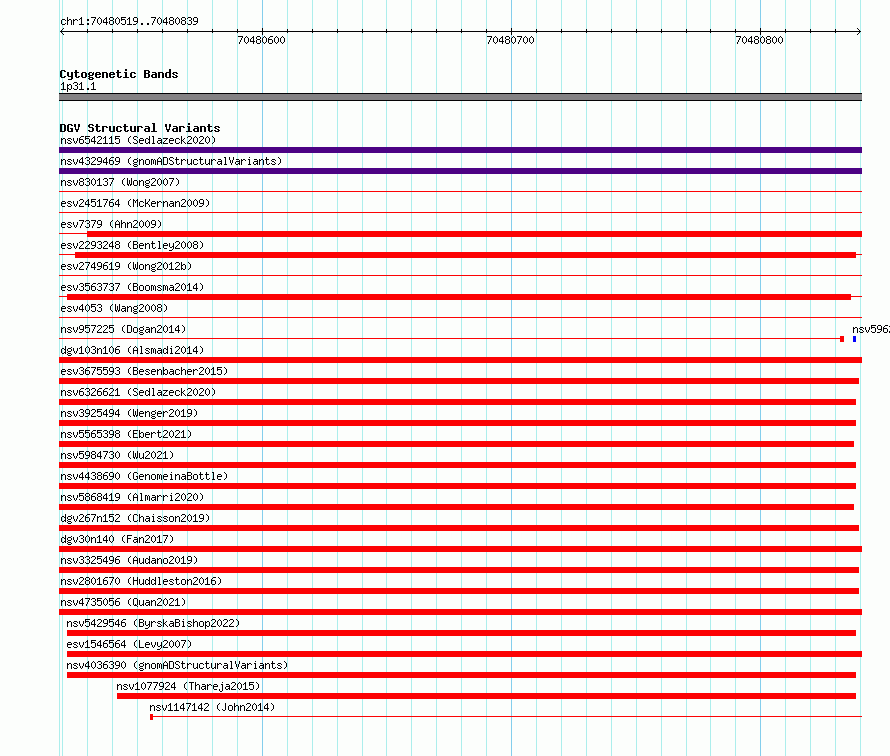This screenshot has width=890, height=756.
Task: Click nsv957225 (Dogan2014) label
Action: pyautogui.click(x=123, y=329)
